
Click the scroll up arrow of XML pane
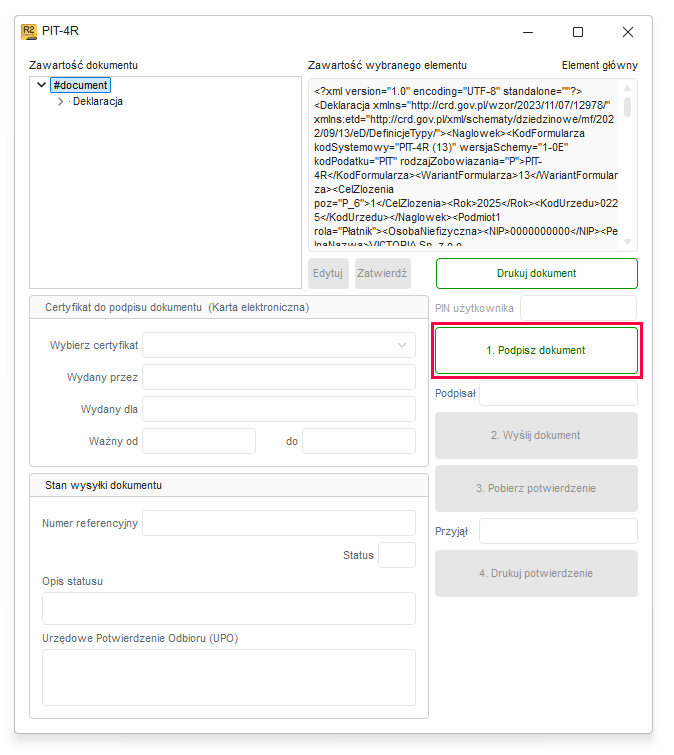(x=627, y=88)
